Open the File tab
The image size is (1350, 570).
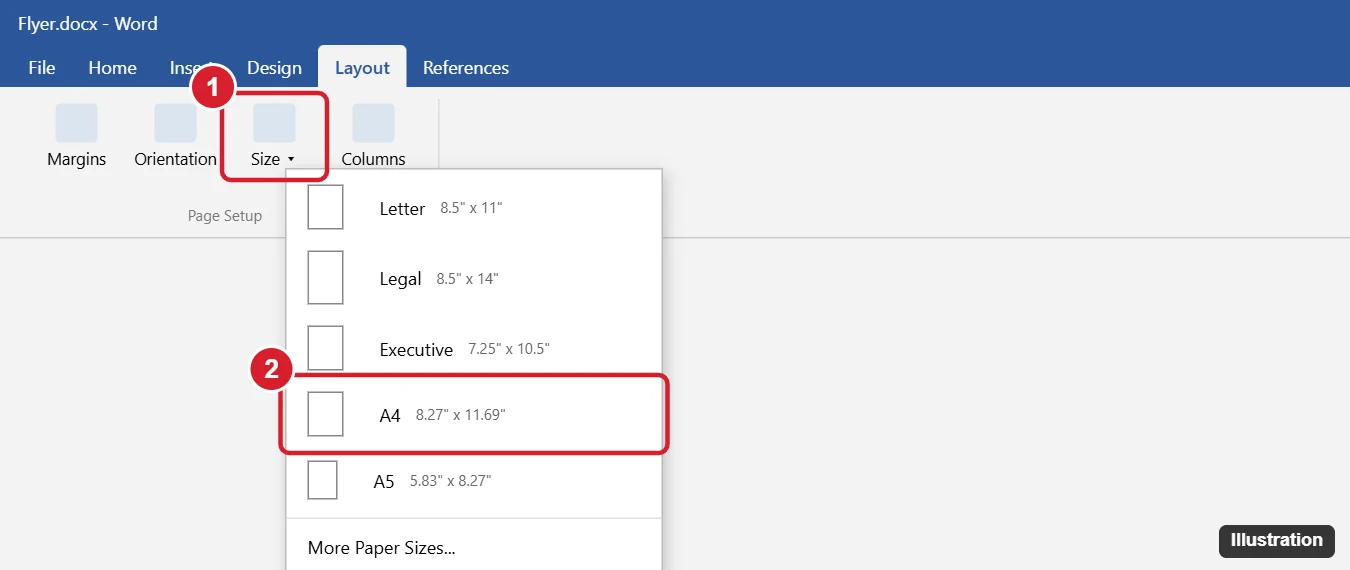[x=42, y=68]
